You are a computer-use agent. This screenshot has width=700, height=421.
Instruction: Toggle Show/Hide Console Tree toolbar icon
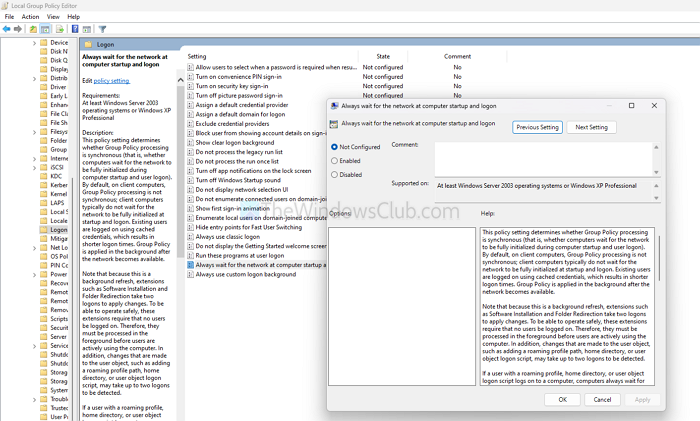[x=45, y=29]
